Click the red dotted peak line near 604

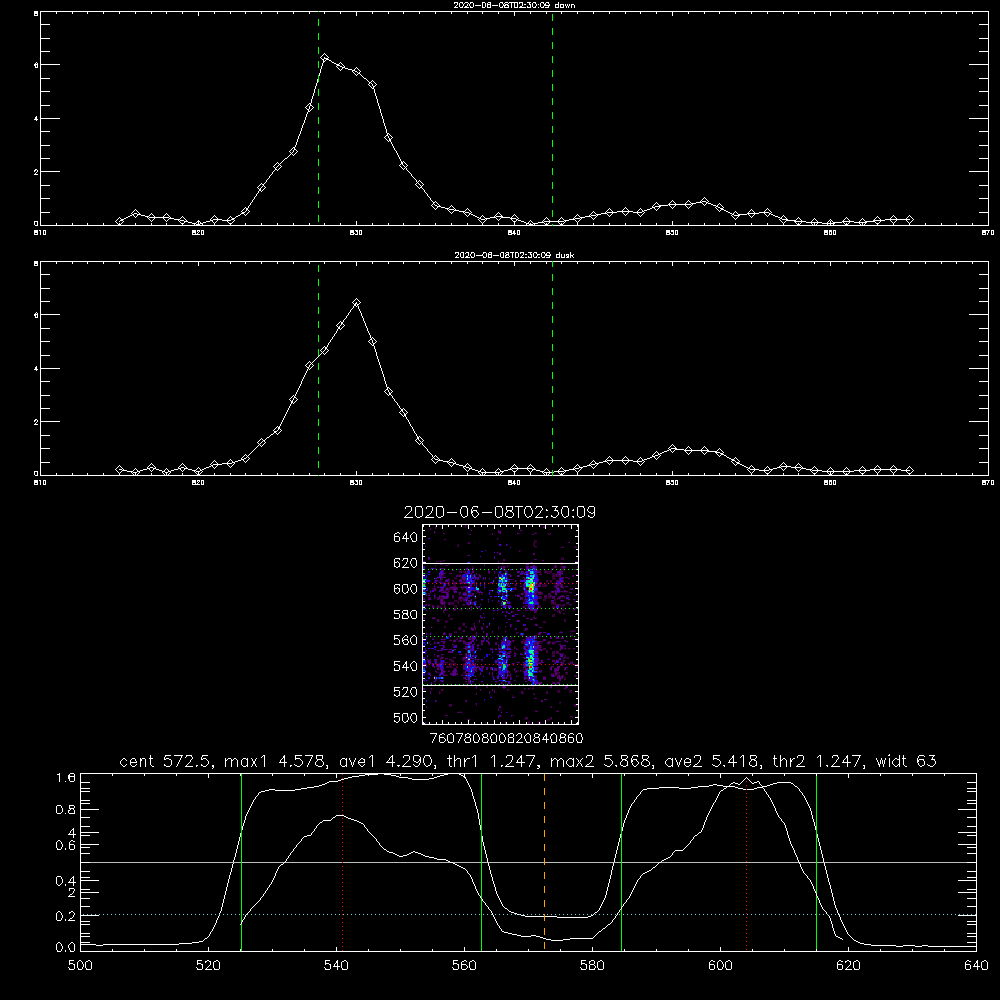tap(746, 862)
